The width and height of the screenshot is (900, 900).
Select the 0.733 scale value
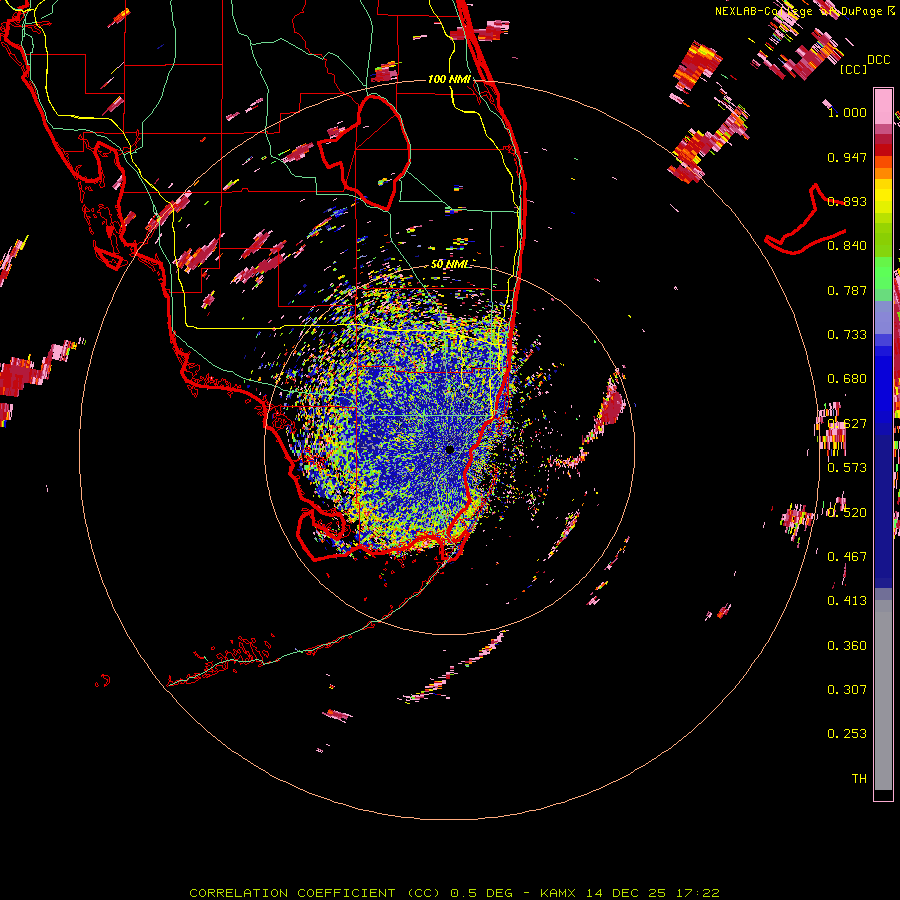click(x=847, y=335)
